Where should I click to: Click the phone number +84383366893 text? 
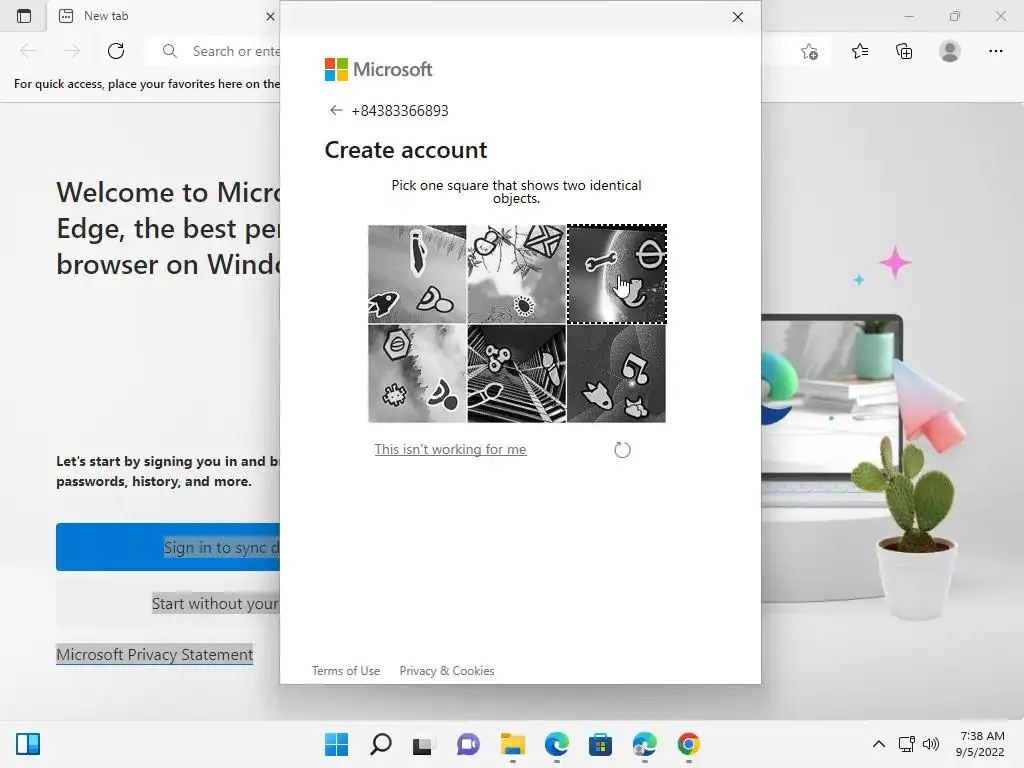pyautogui.click(x=400, y=110)
